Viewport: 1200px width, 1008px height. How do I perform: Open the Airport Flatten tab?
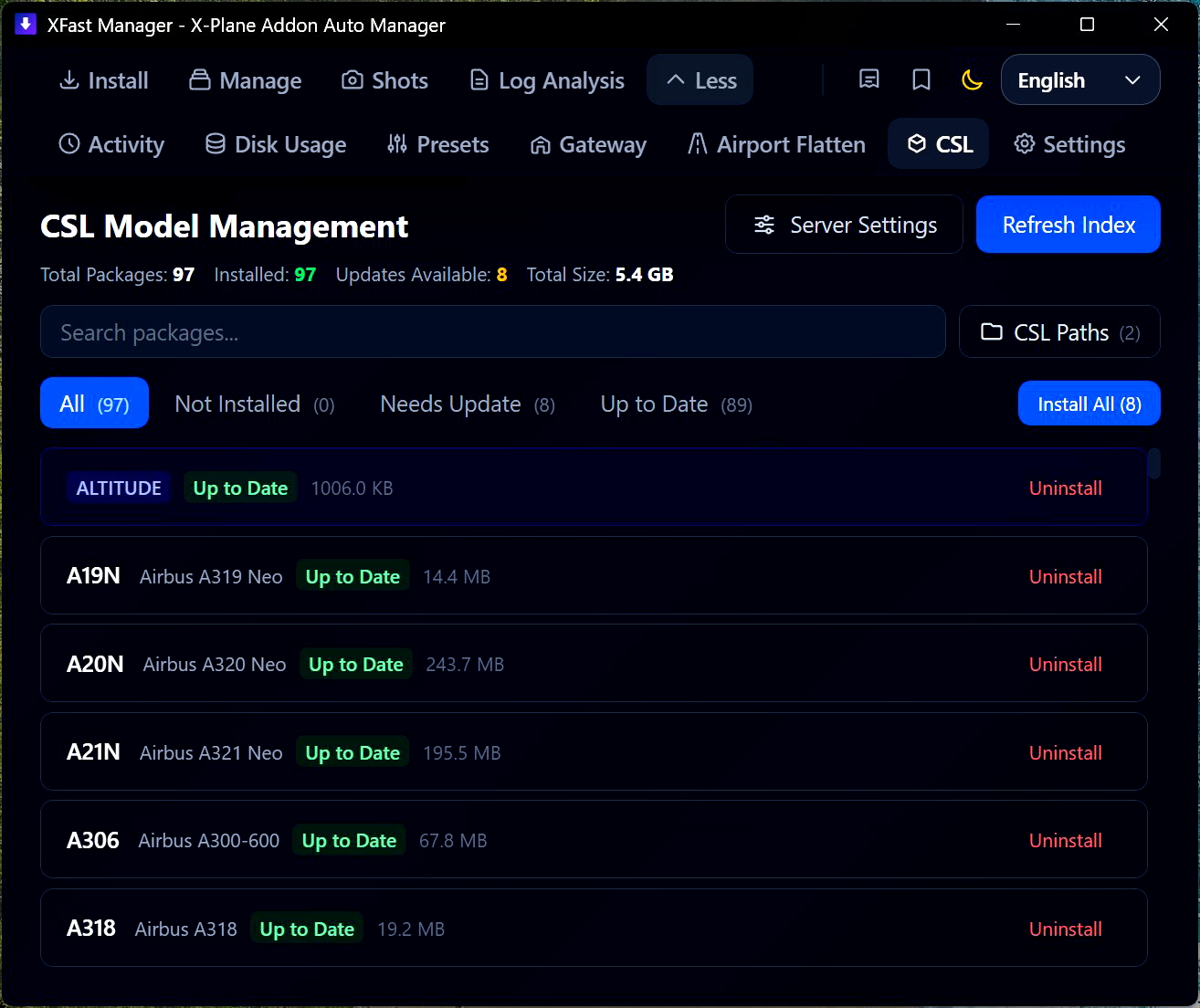pos(776,144)
